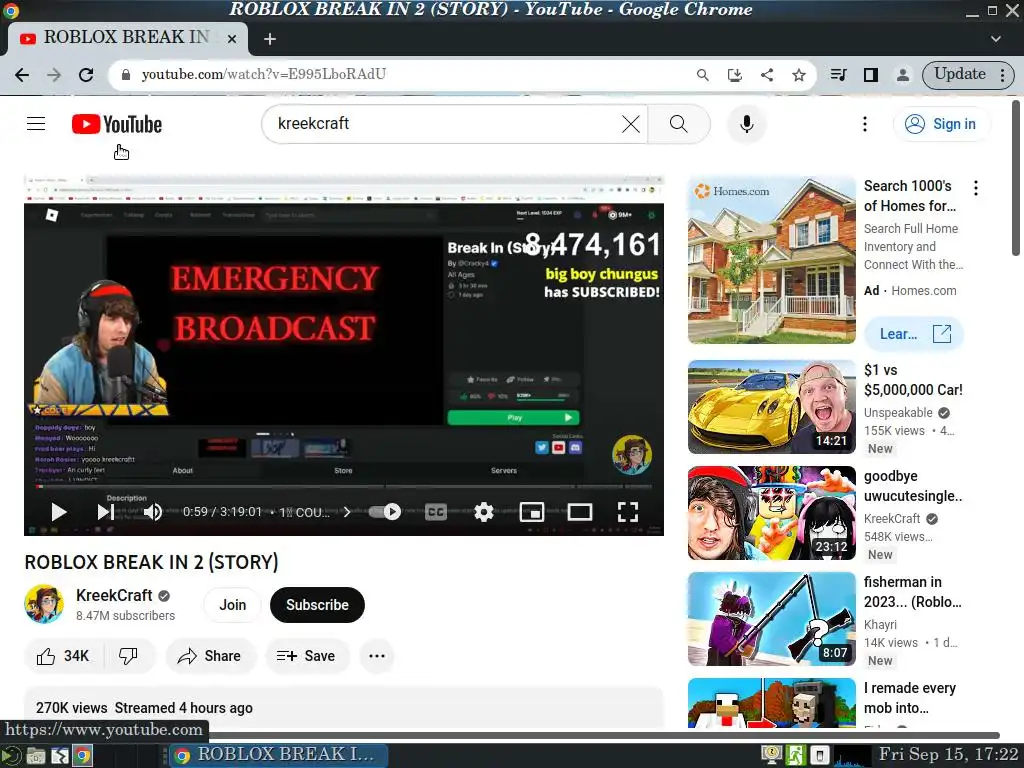Screen dimensions: 1024x768
Task: Click the Chrome Update button
Action: click(967, 74)
